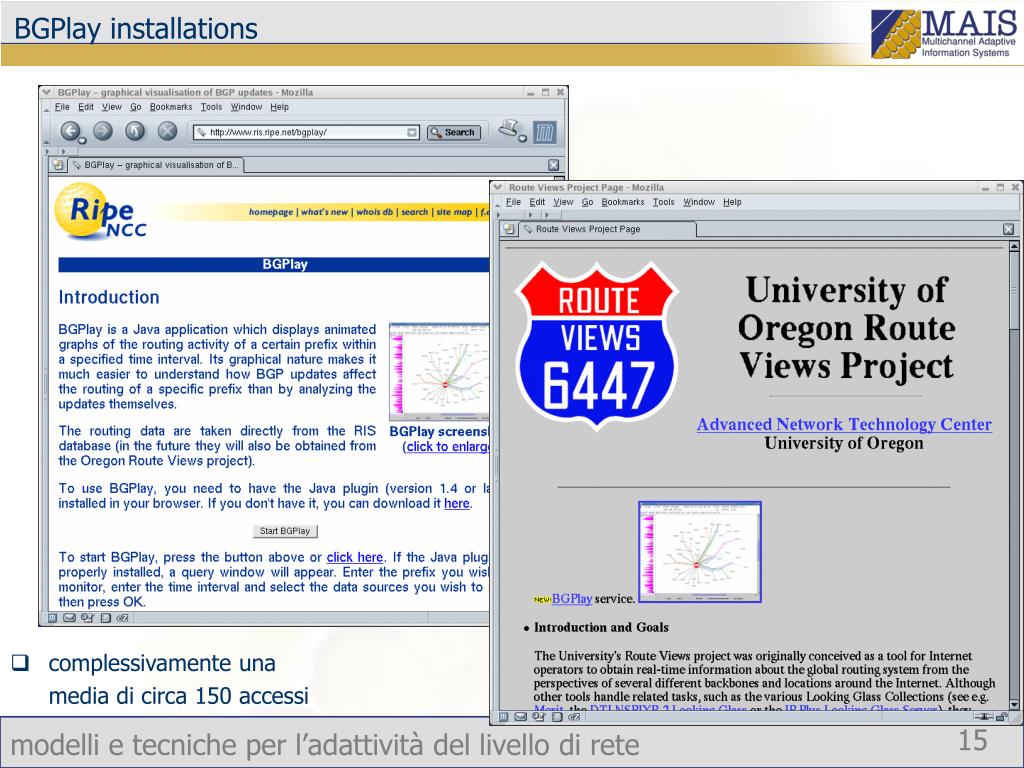Click the 'click here' link to start BGPlay
This screenshot has height=768, width=1024.
point(355,557)
